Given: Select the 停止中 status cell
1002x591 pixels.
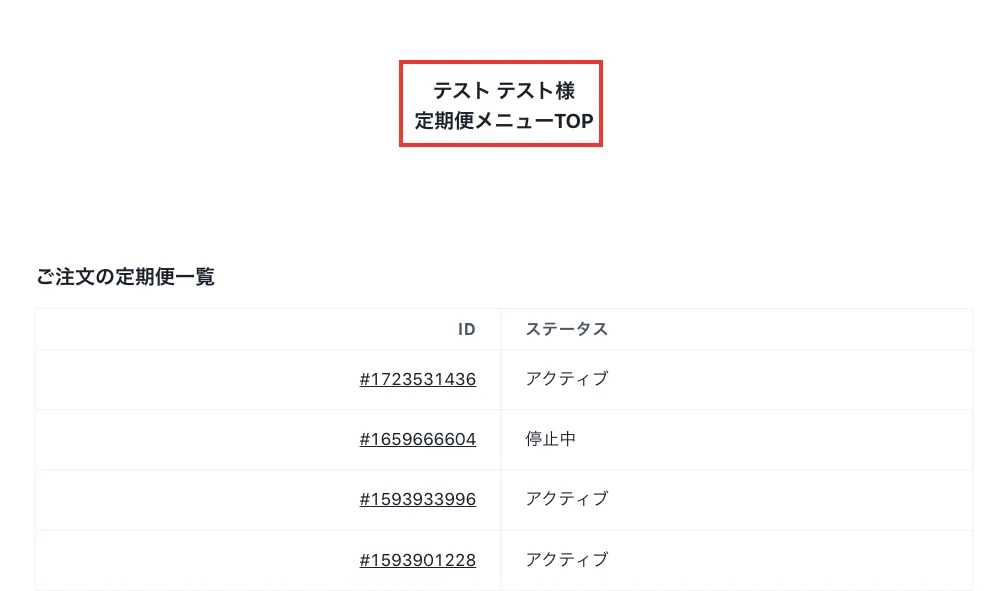Looking at the screenshot, I should [551, 439].
